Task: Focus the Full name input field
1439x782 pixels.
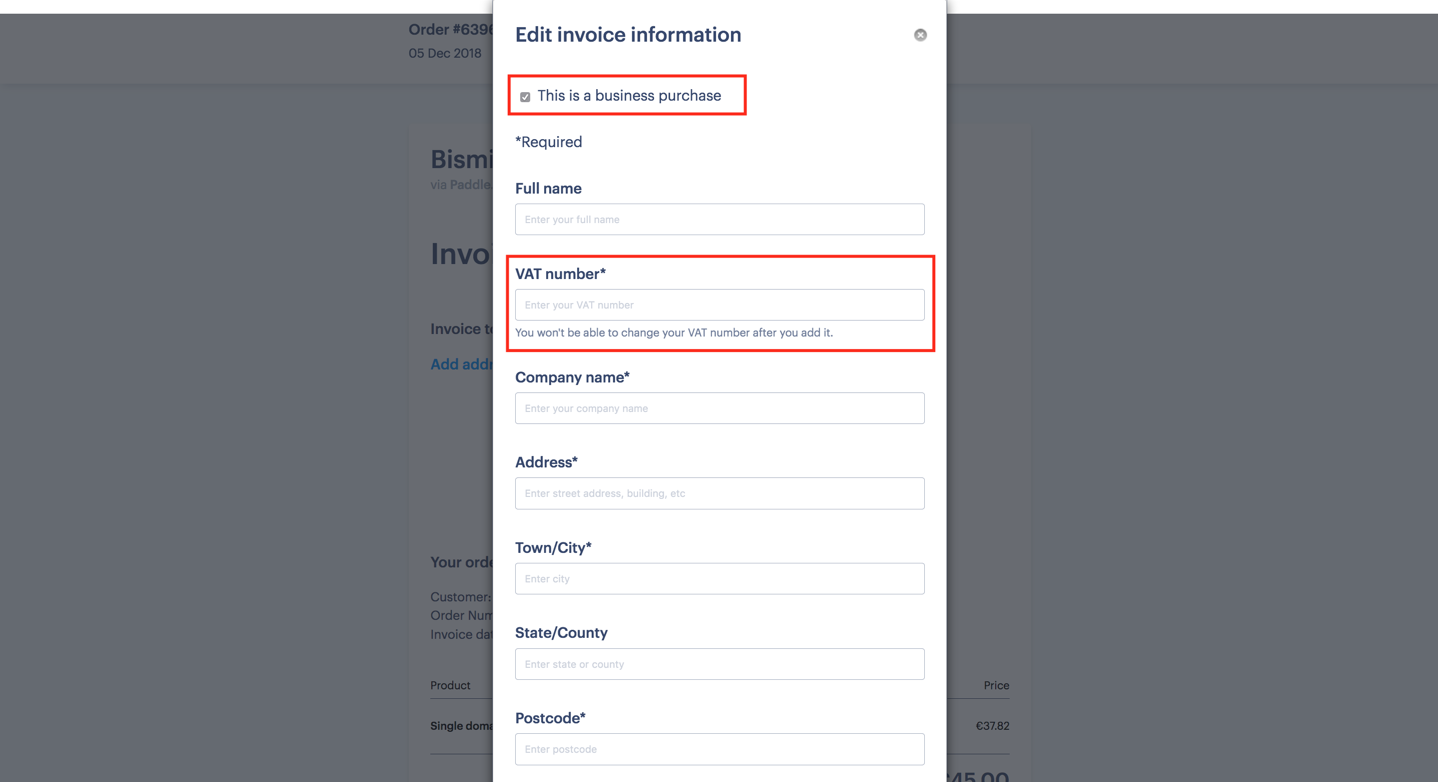Action: click(x=720, y=219)
